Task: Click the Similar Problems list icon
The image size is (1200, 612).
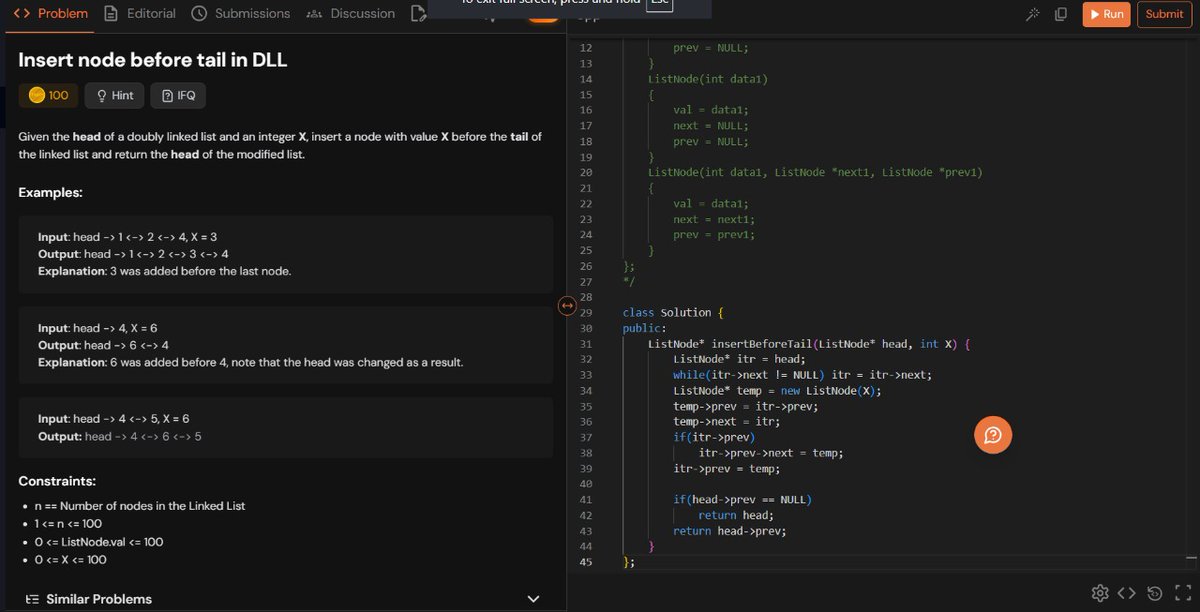Action: [x=31, y=599]
